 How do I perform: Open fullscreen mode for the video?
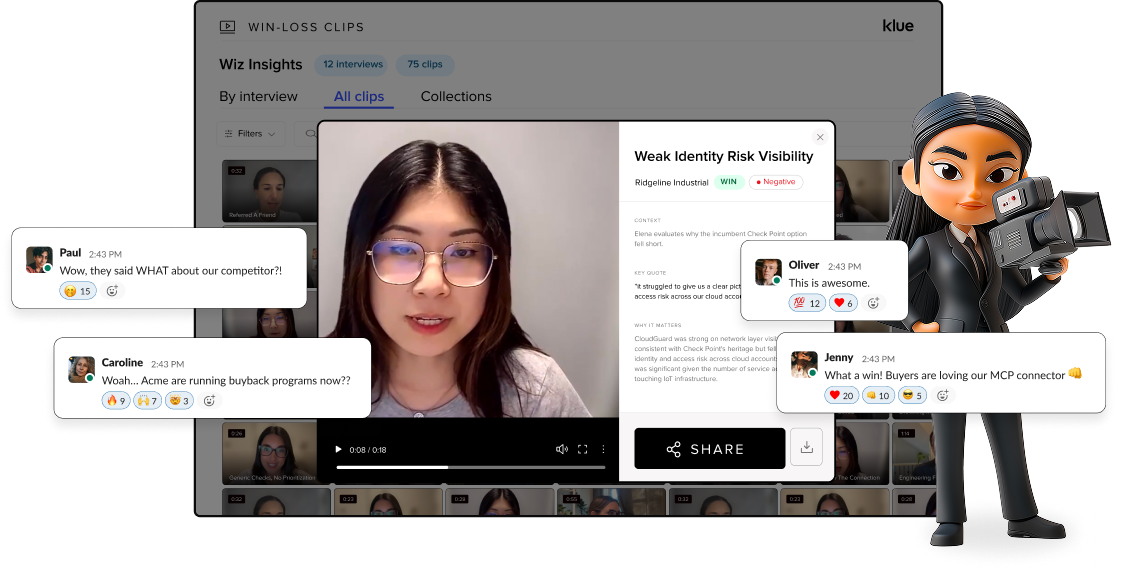pyautogui.click(x=582, y=450)
